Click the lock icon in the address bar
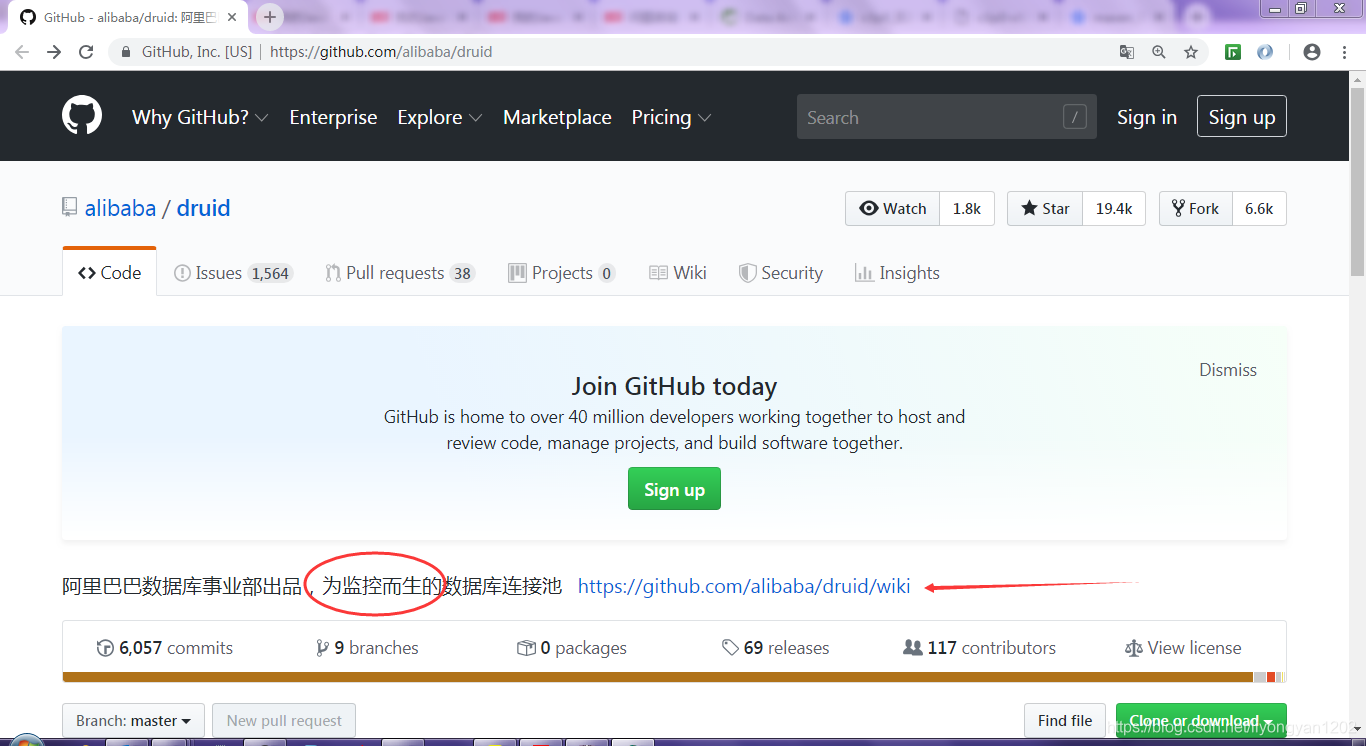 pos(126,52)
